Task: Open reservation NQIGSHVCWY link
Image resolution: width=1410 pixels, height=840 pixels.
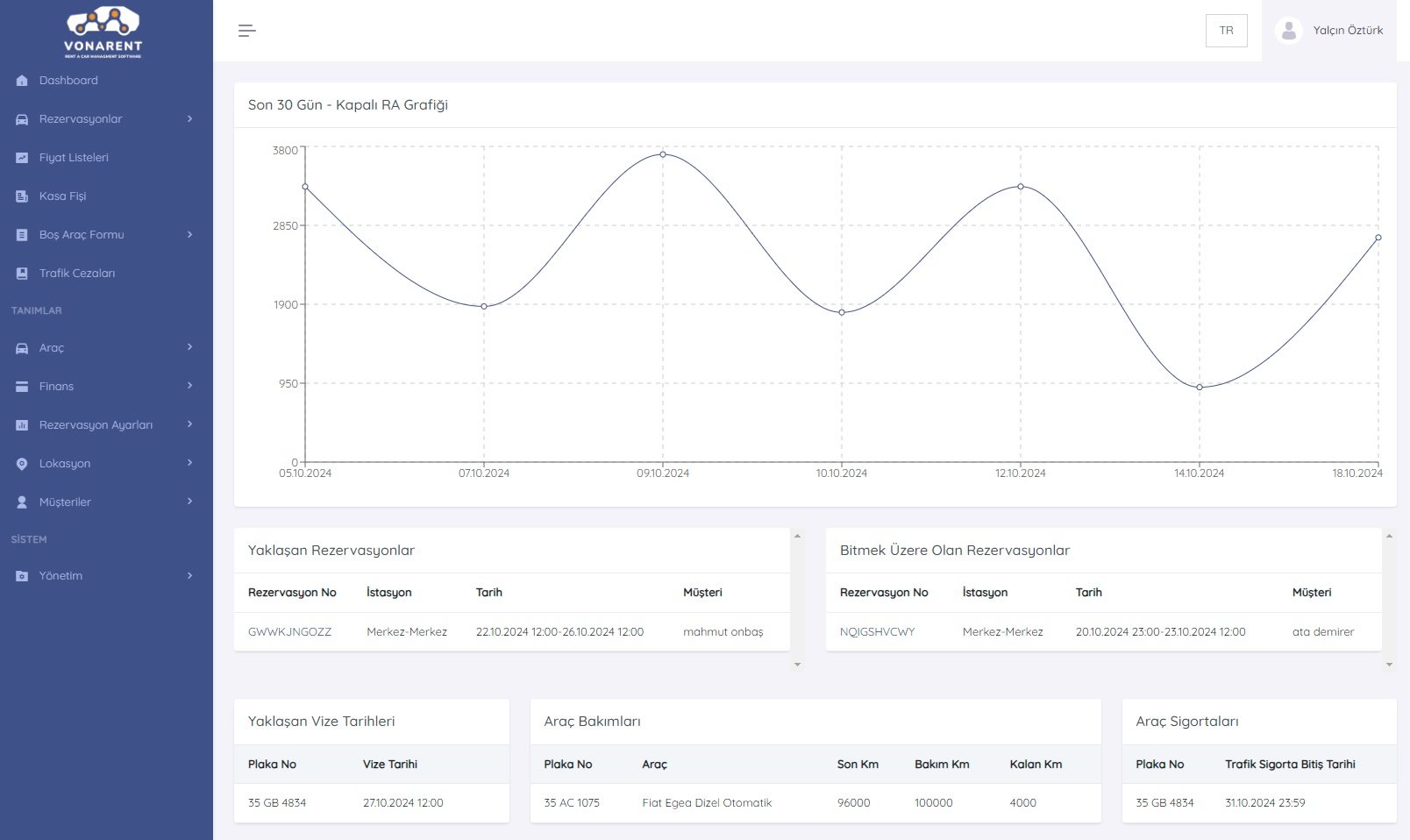Action: coord(877,632)
